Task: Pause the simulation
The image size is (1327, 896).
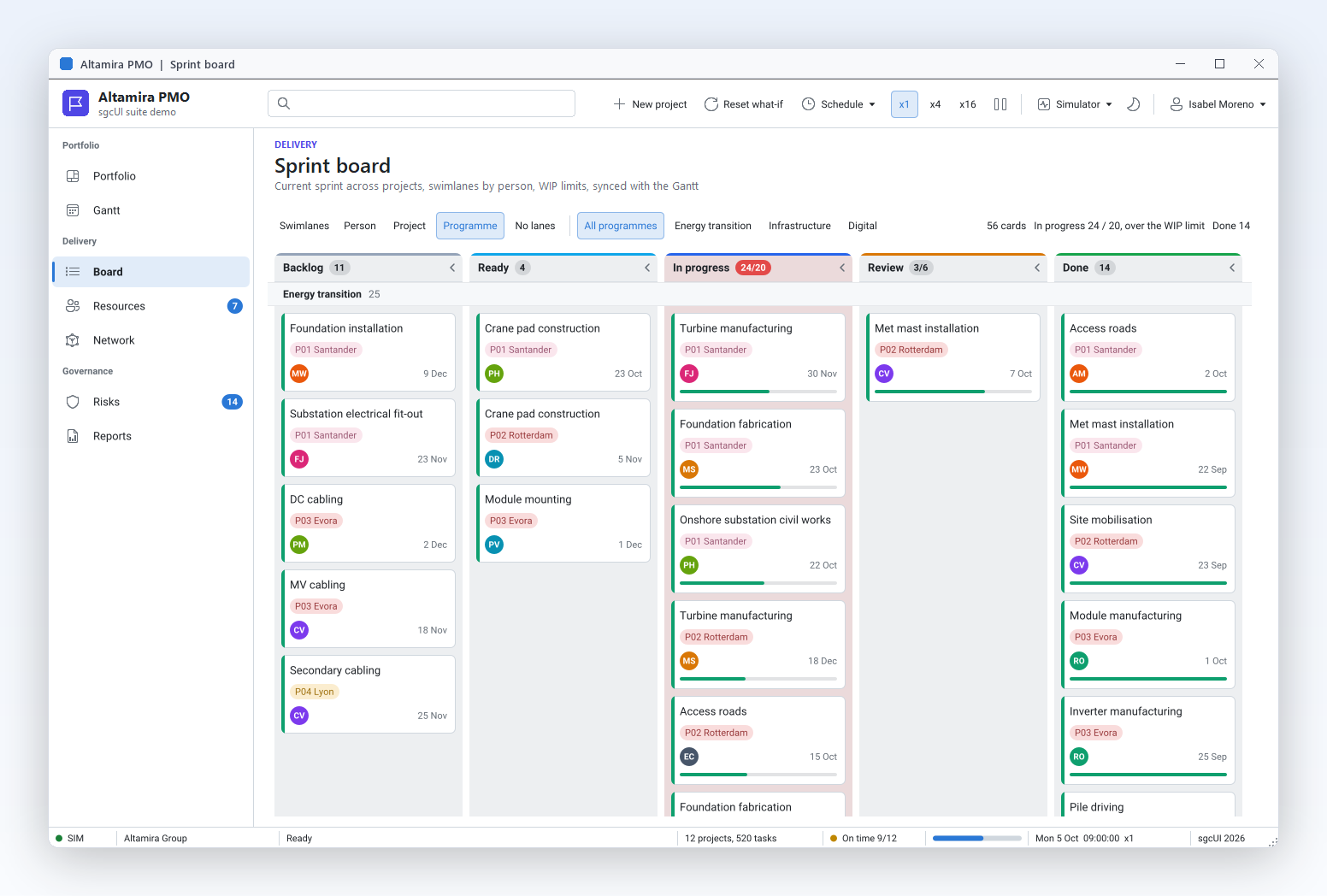Action: point(1000,104)
